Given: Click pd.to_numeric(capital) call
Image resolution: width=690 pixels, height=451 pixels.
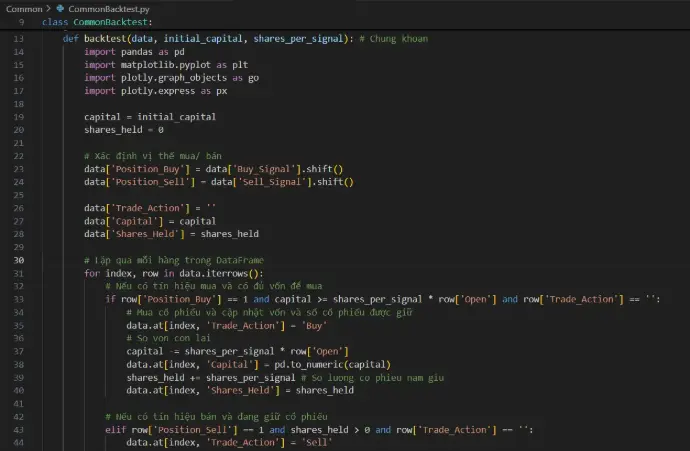Looking at the screenshot, I should [333, 364].
